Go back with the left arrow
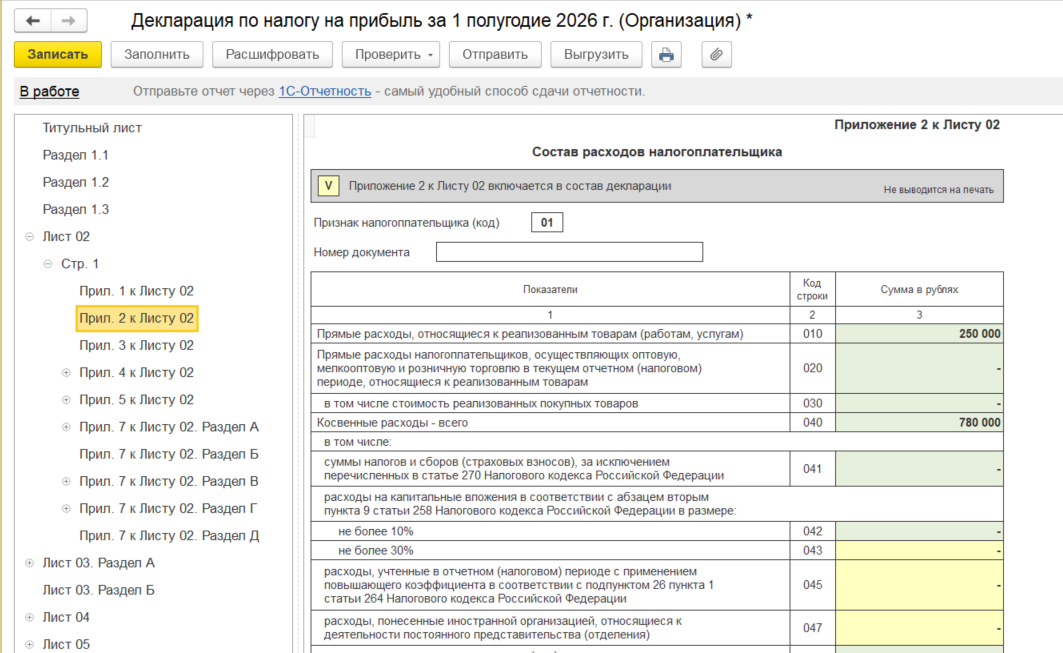This screenshot has width=1063, height=653. [33, 20]
